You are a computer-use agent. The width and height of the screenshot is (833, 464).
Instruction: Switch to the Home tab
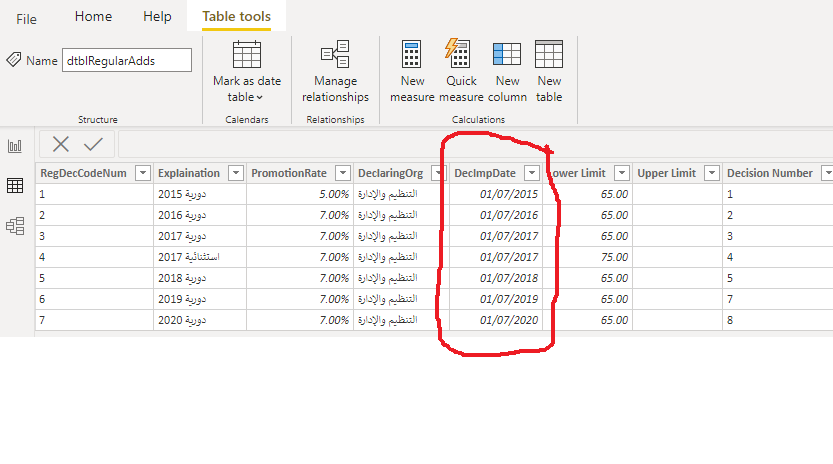[x=93, y=16]
